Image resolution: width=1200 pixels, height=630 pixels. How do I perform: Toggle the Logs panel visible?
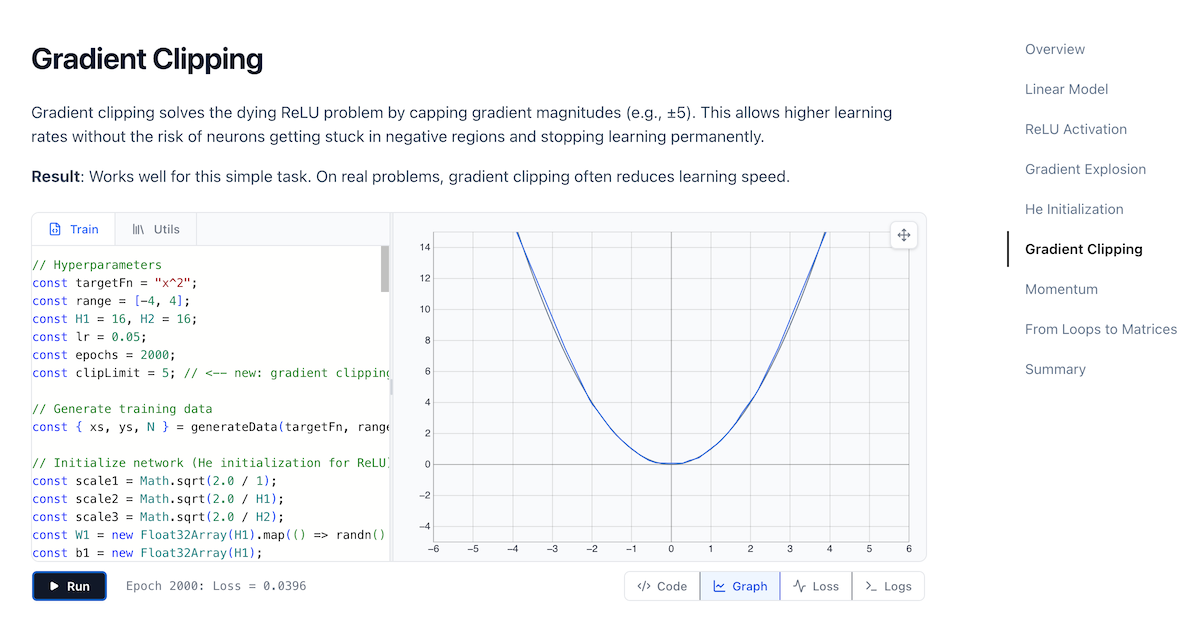point(888,586)
